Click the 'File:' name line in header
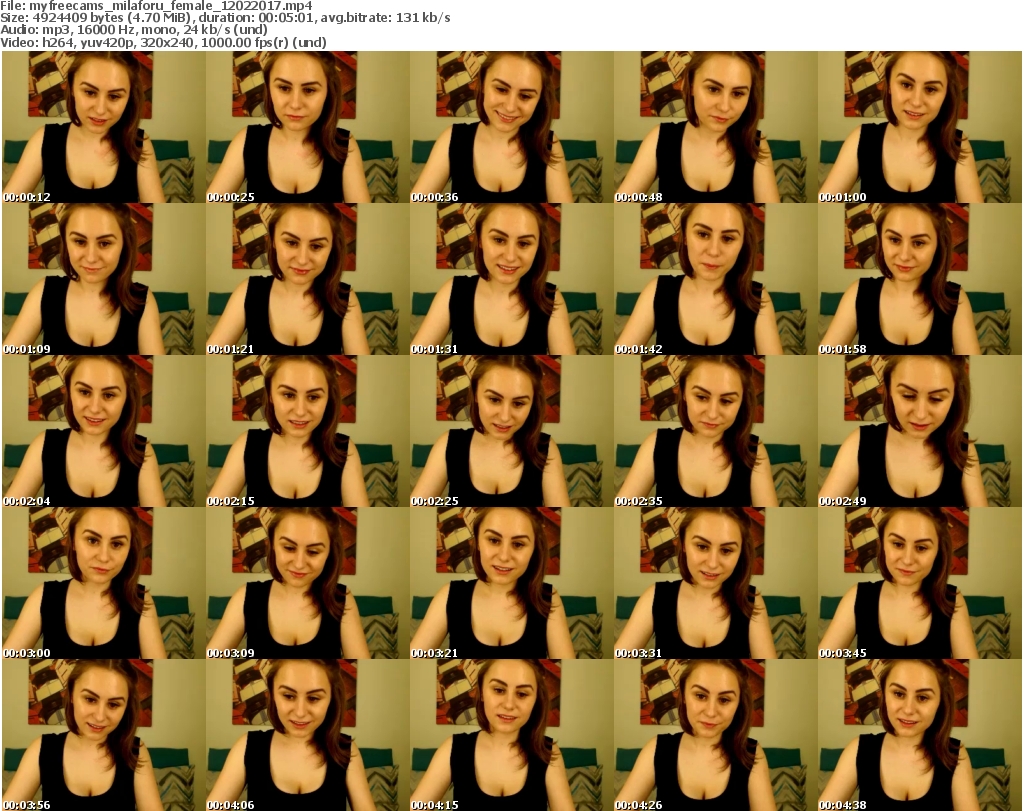The image size is (1024, 811). coord(156,6)
